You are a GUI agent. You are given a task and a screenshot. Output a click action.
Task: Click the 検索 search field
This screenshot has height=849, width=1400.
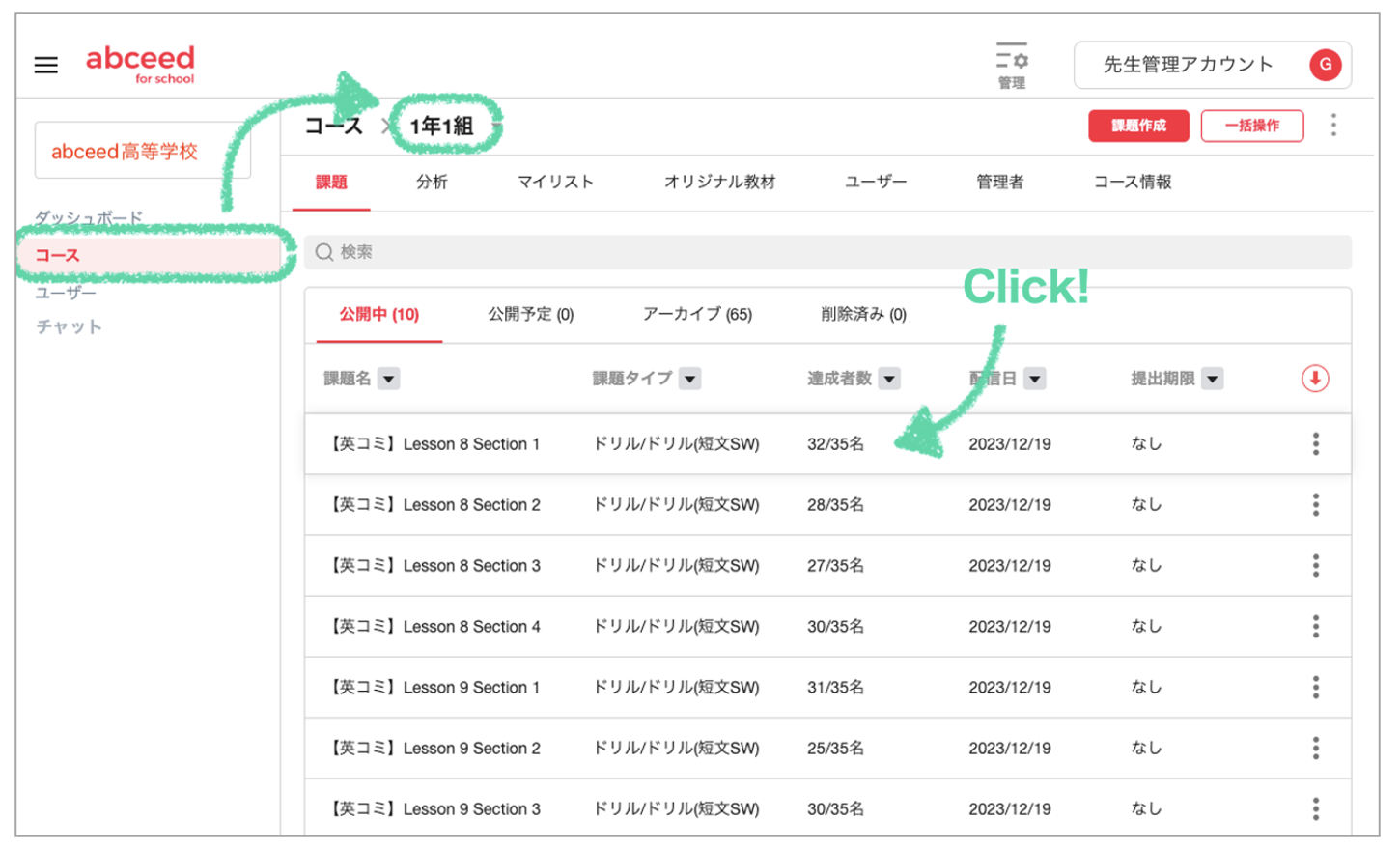coord(827,252)
